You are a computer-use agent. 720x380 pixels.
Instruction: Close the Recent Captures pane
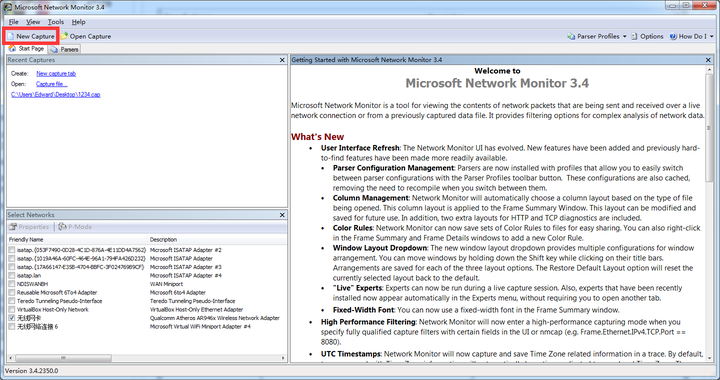click(282, 60)
